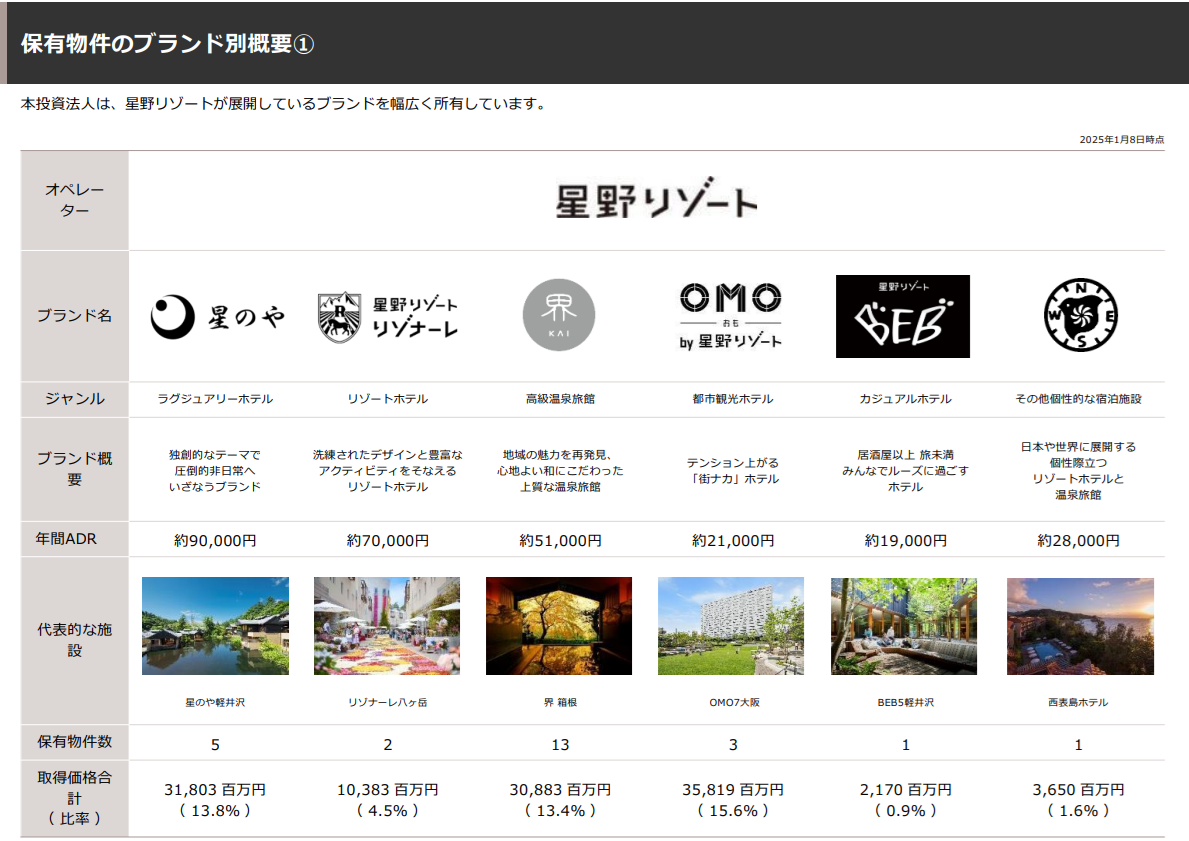Click the caption 星のや軽井沢
1189x841 pixels.
215,703
